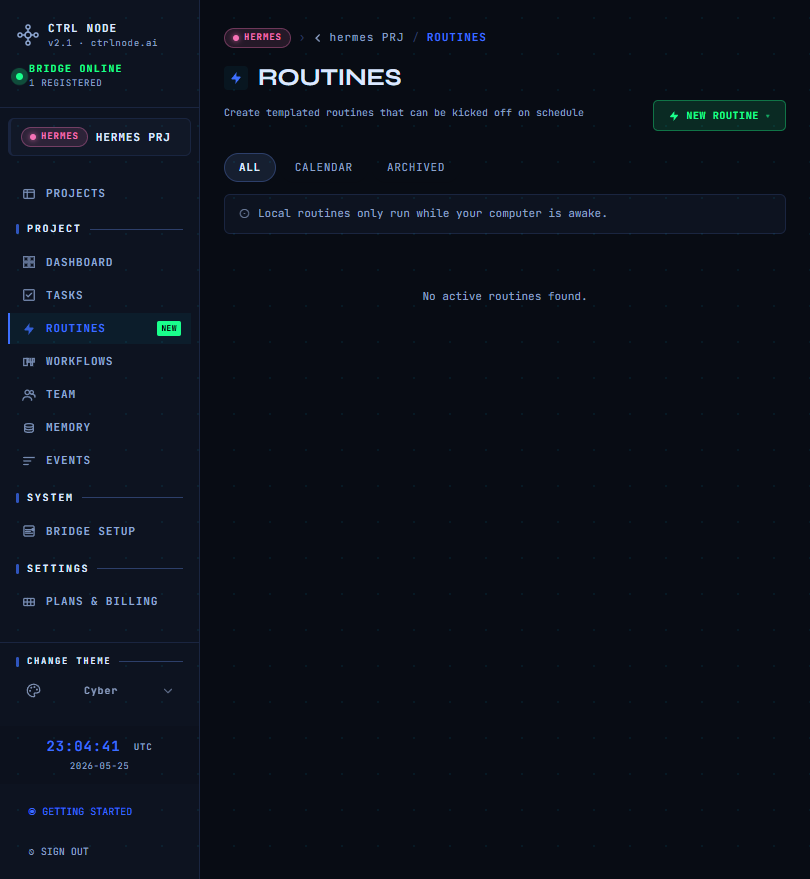Click the Tasks checkbox icon

[x=29, y=295]
